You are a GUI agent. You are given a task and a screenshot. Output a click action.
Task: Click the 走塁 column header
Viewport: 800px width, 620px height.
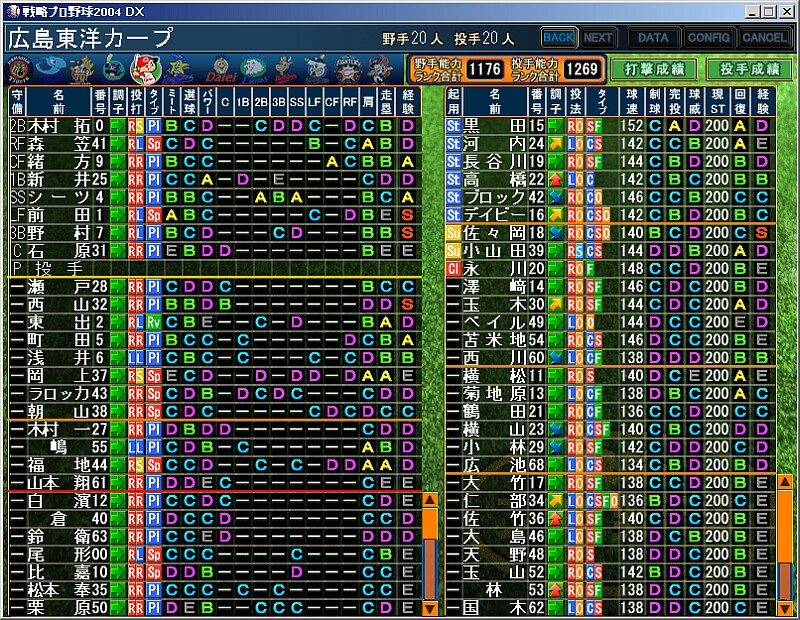(386, 102)
